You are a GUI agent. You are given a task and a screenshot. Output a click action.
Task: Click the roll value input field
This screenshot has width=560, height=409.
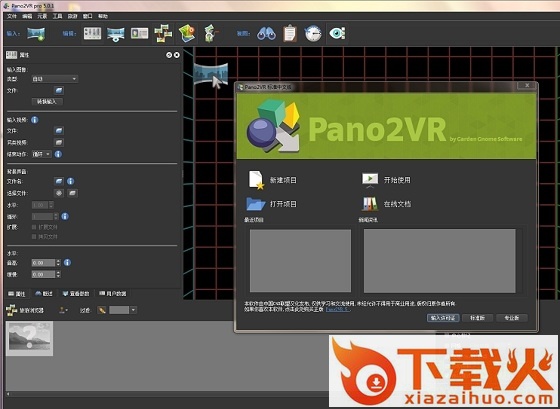point(43,274)
